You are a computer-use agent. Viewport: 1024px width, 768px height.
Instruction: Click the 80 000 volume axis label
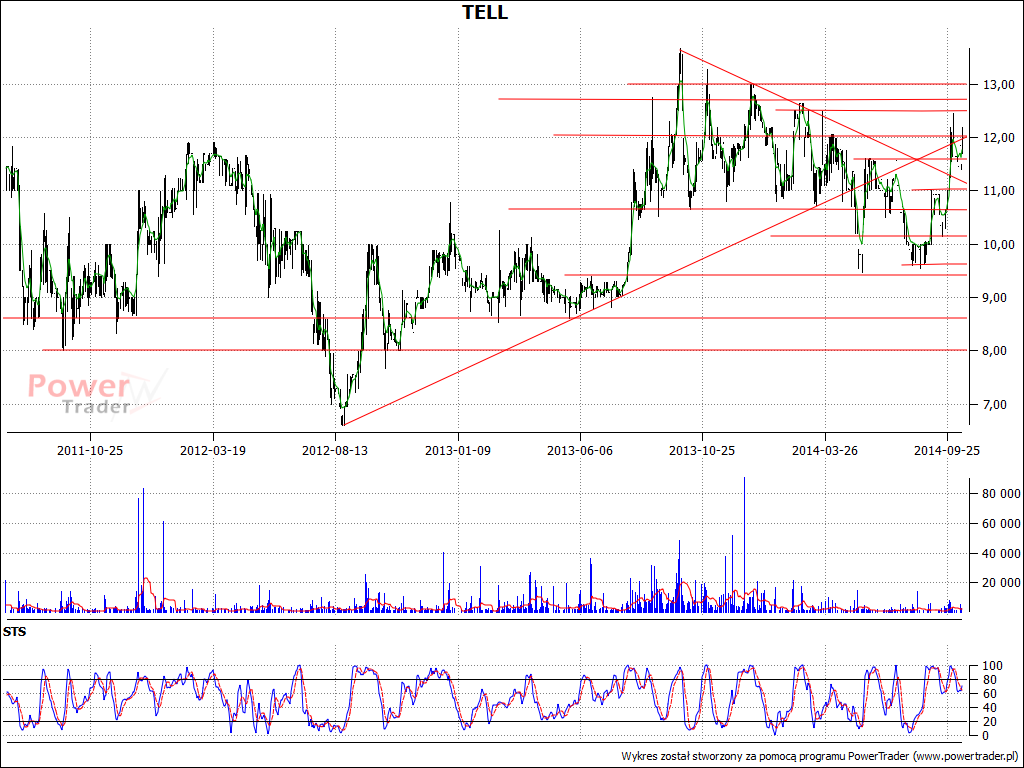pos(1001,494)
